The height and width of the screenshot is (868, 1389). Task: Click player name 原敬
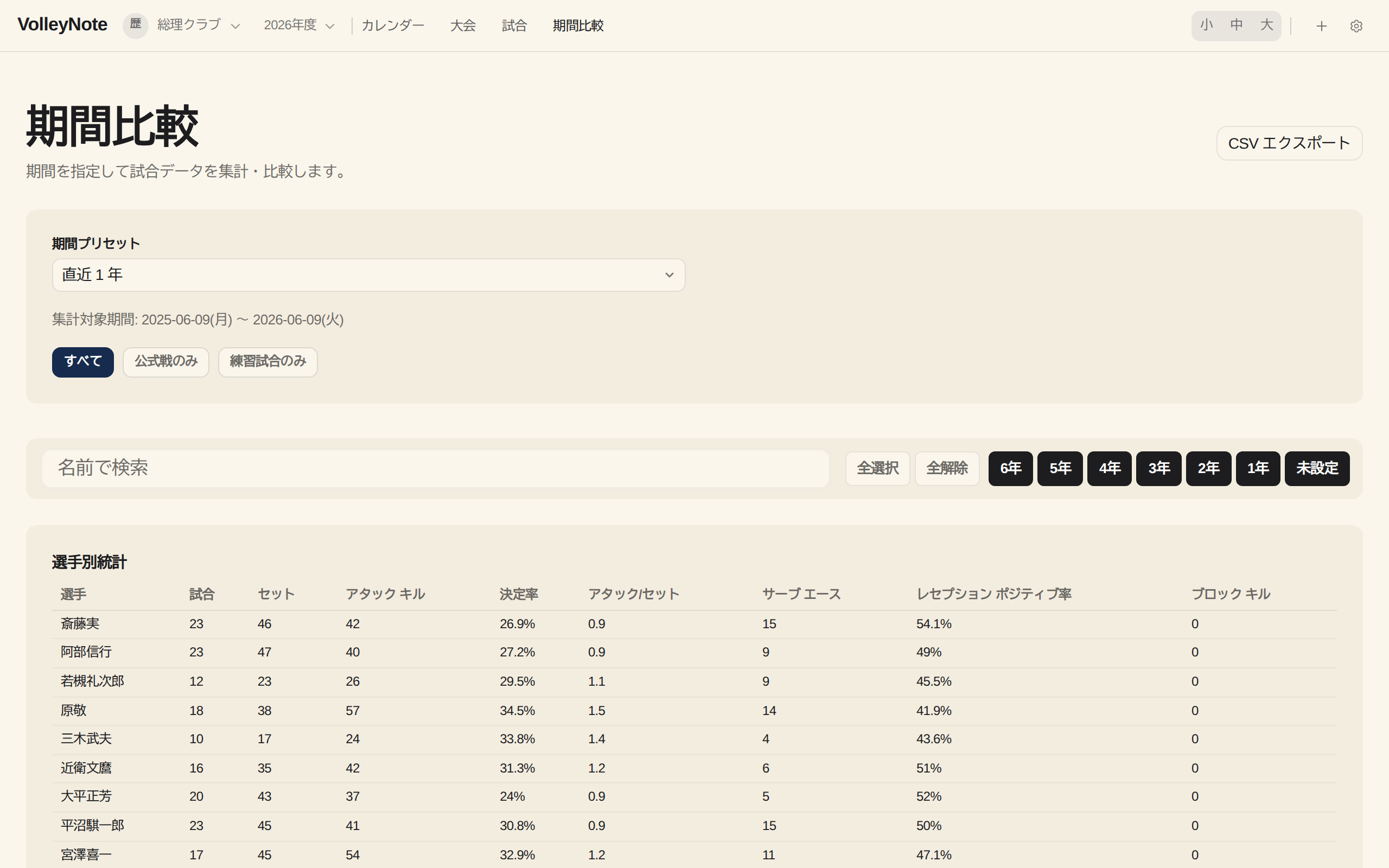coord(73,711)
